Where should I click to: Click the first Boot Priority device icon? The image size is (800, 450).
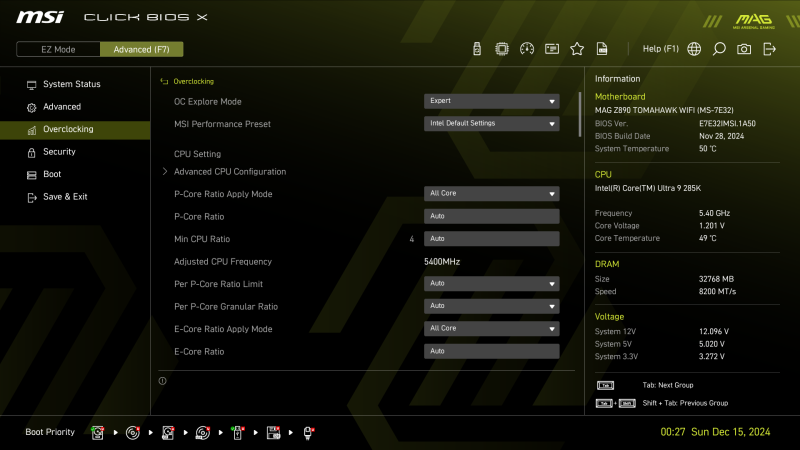click(x=98, y=432)
